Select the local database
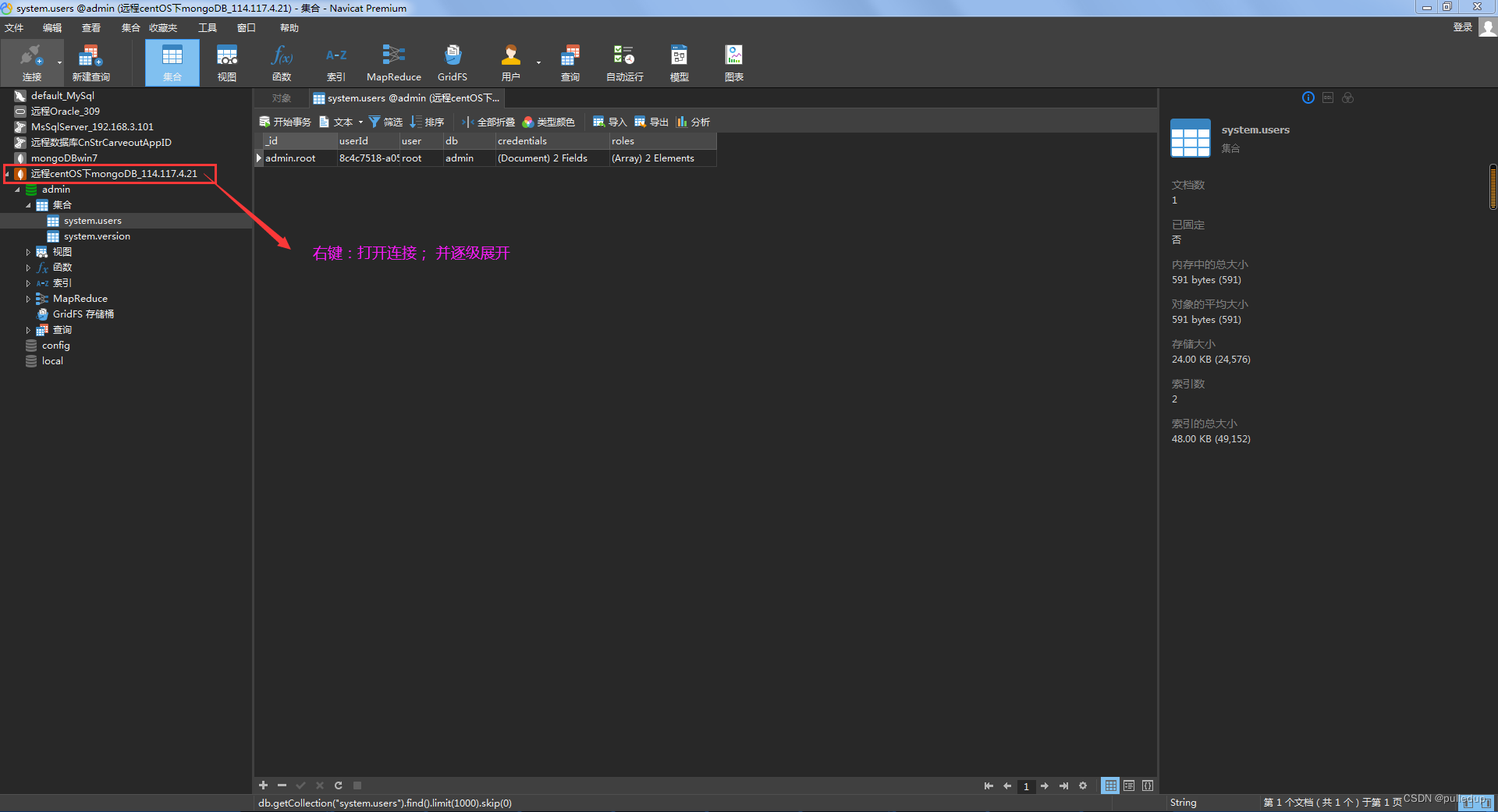The width and height of the screenshot is (1498, 812). (x=52, y=361)
